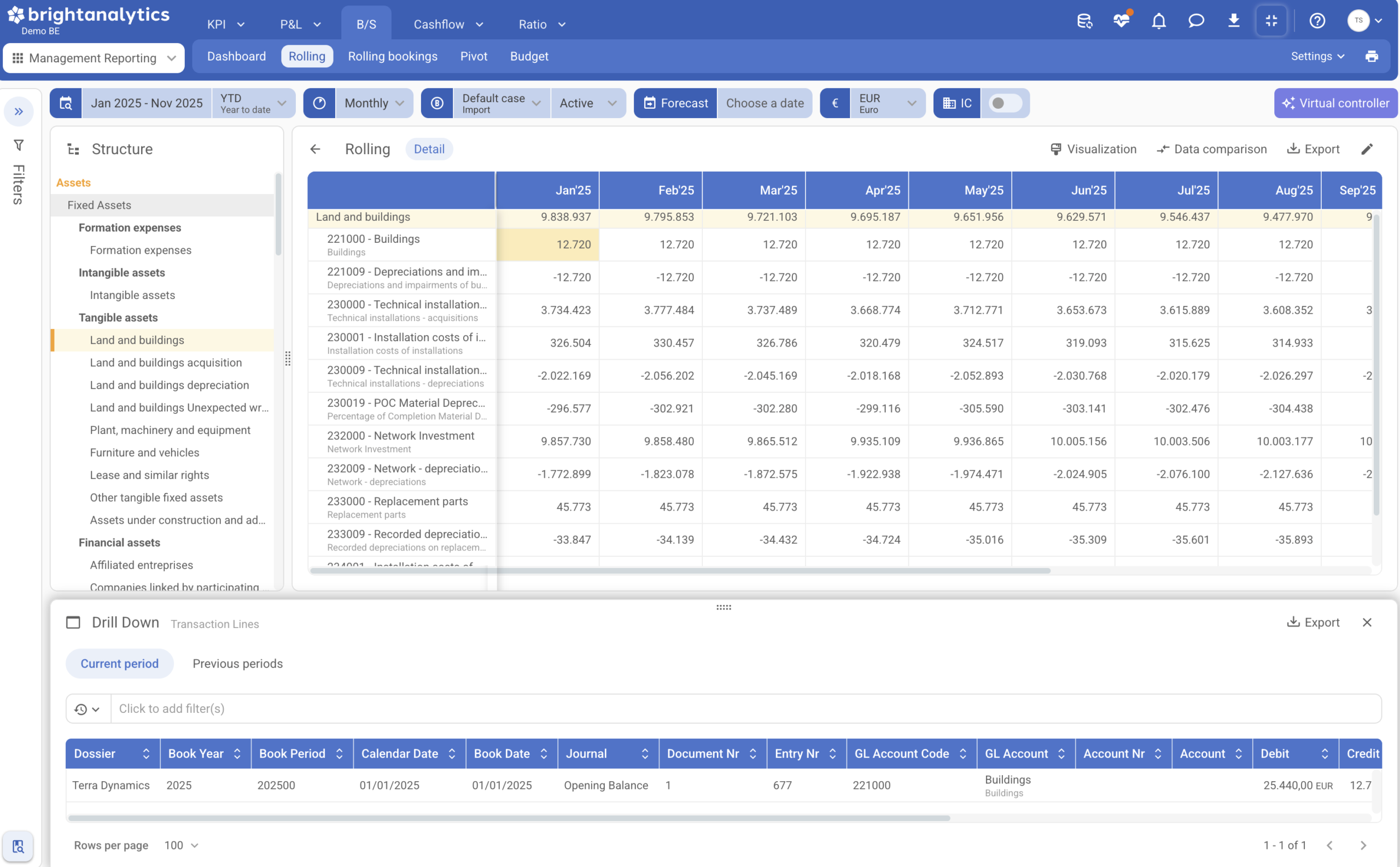Export the Rolling table
The image size is (1400, 867).
(x=1313, y=149)
